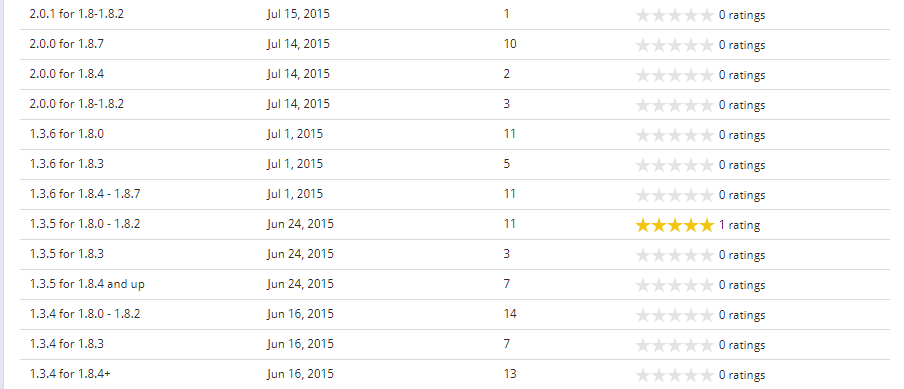The image size is (904, 389).
Task: Click stars for 1.3.5 for 1.8.4 and up
Action: click(675, 285)
